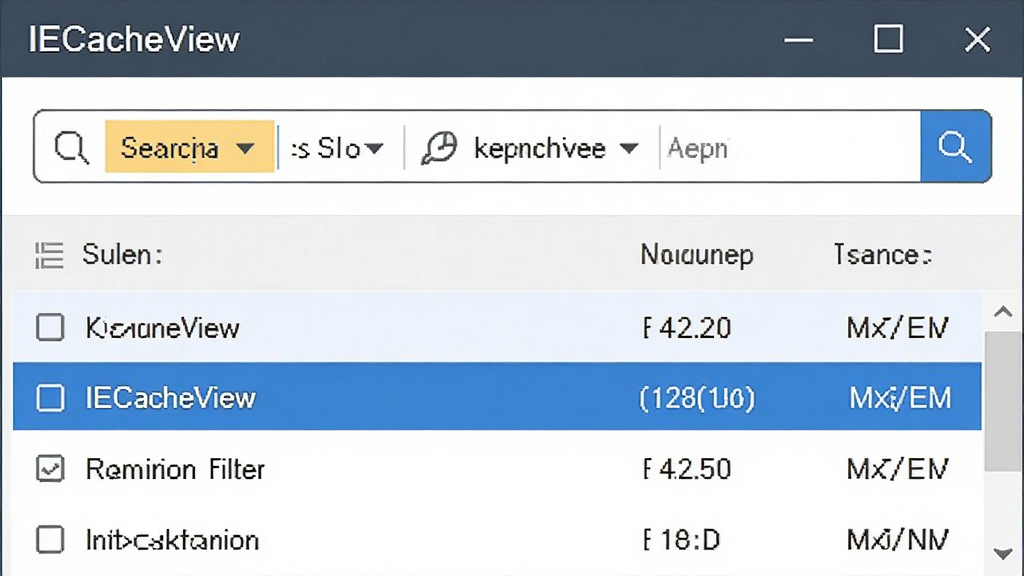Click the blue search button
This screenshot has height=576, width=1024.
coord(955,146)
